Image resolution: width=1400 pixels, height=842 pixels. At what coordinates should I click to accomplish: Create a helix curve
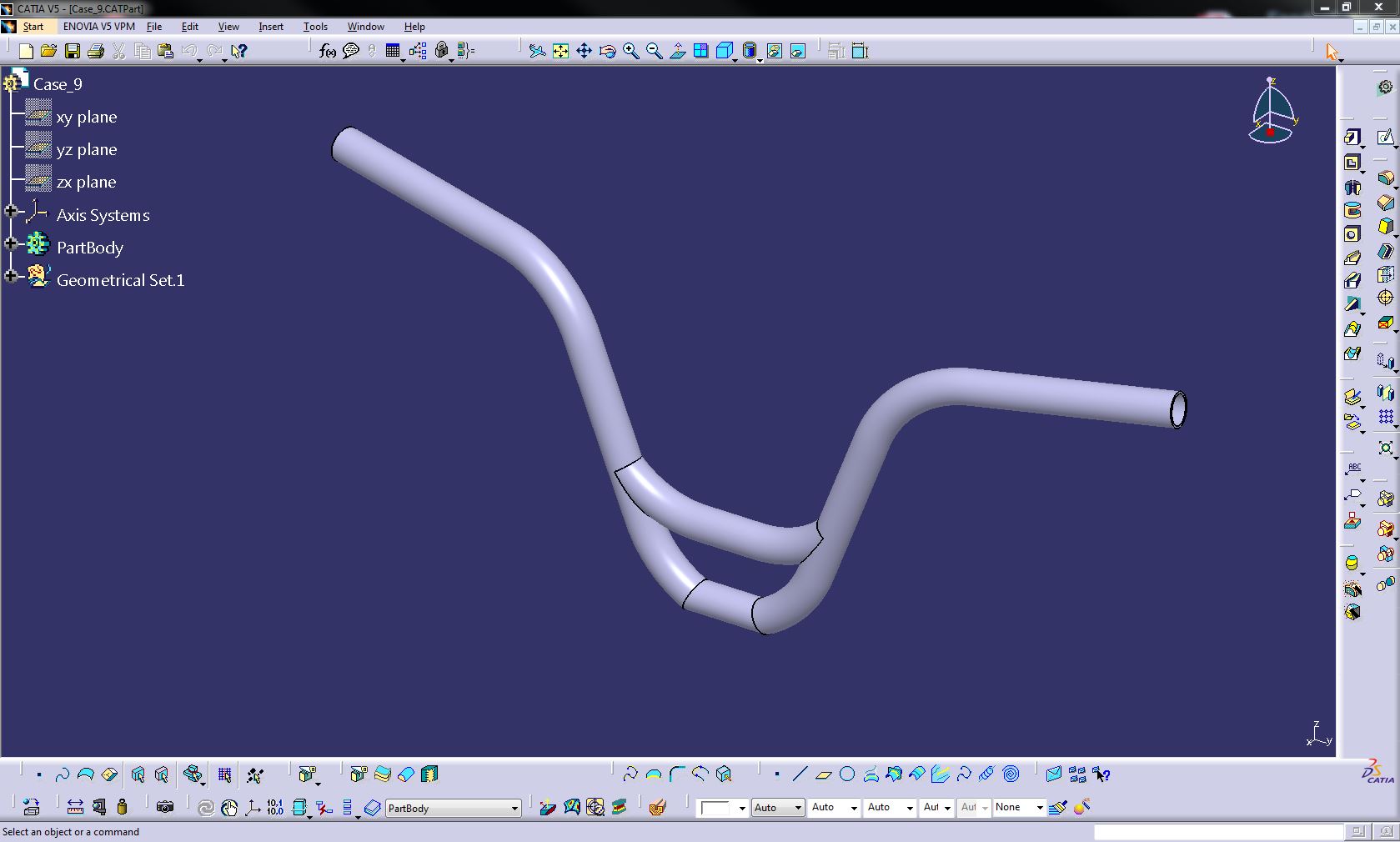987,774
